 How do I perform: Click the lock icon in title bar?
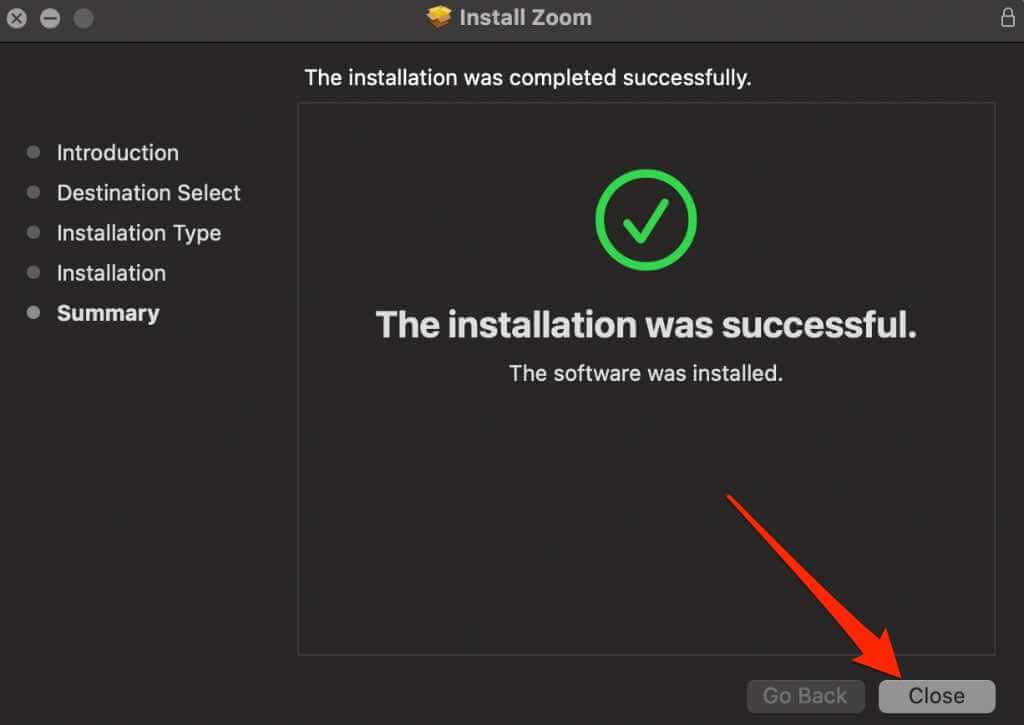(1007, 18)
